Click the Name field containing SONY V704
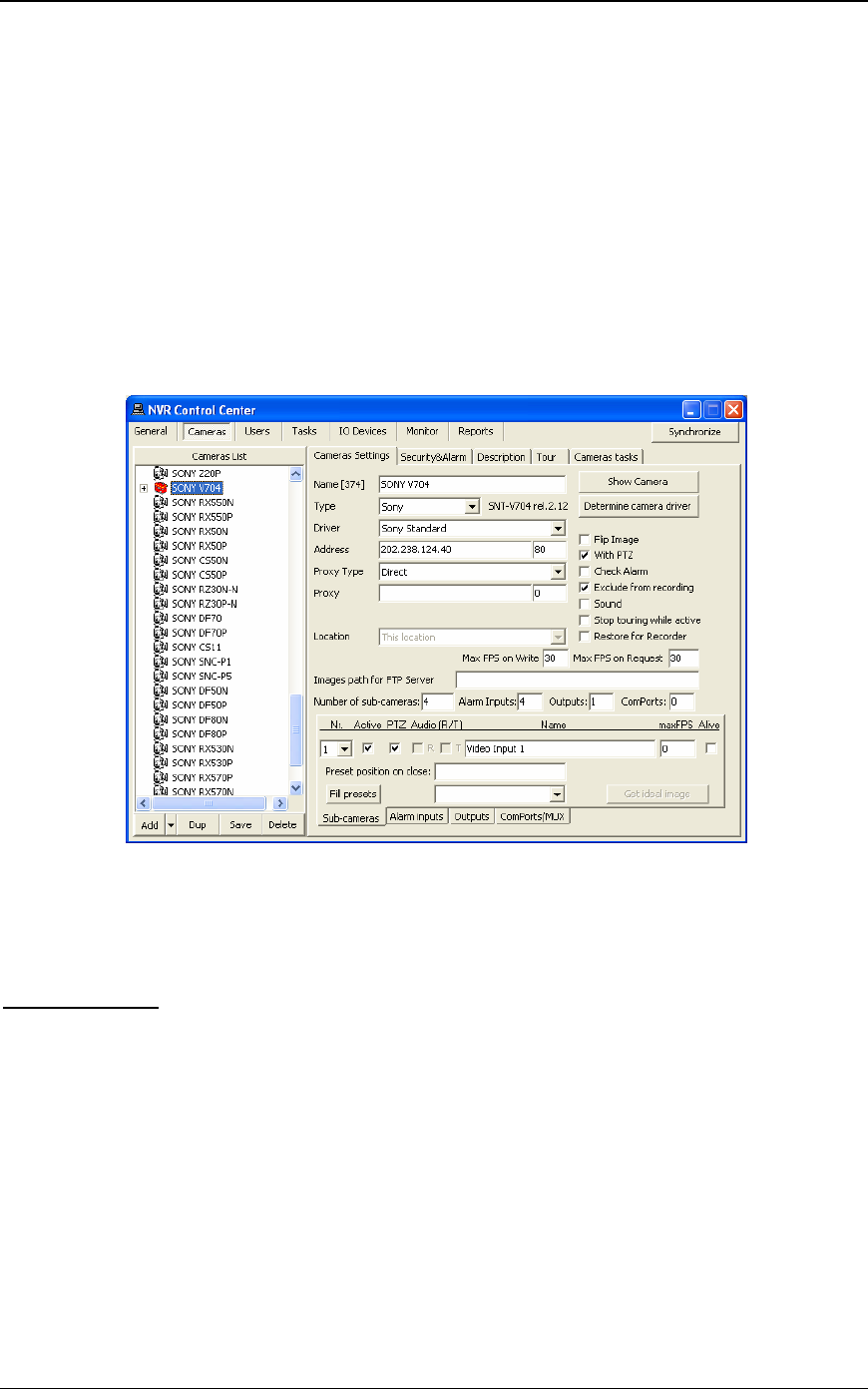868x1389 pixels. (x=472, y=484)
